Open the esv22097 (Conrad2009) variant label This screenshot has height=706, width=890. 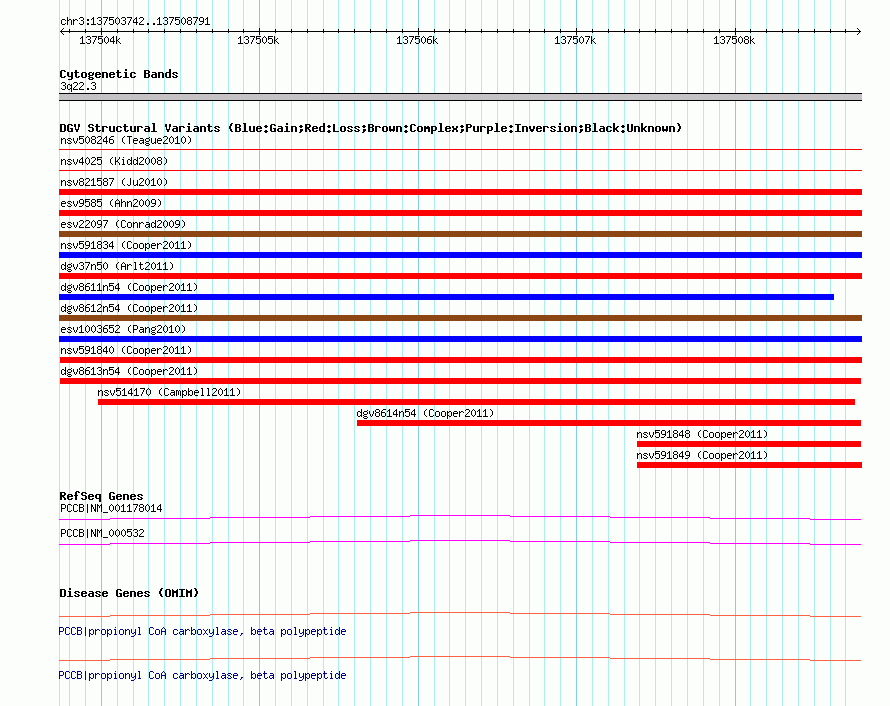tap(123, 224)
